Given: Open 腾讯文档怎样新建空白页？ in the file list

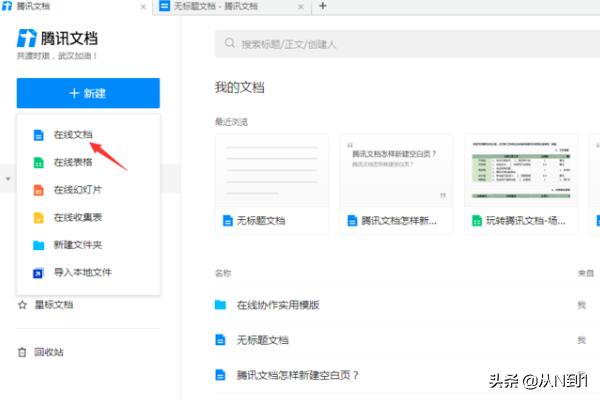Looking at the screenshot, I should pos(407,375).
